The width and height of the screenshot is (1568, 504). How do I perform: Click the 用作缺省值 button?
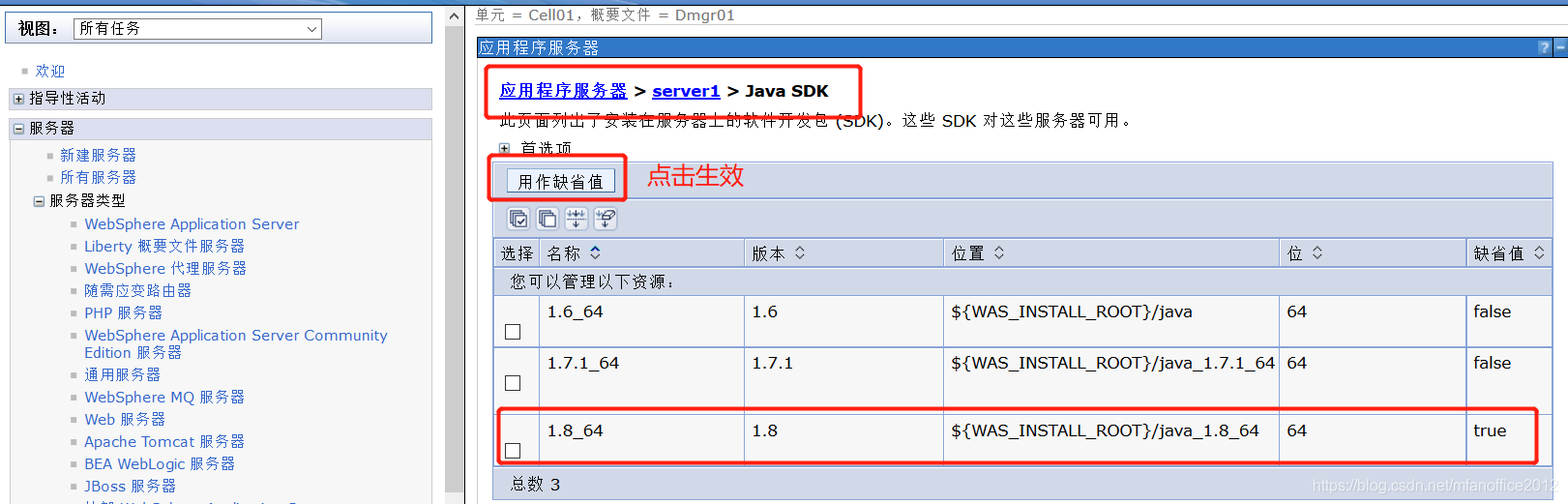pyautogui.click(x=560, y=181)
